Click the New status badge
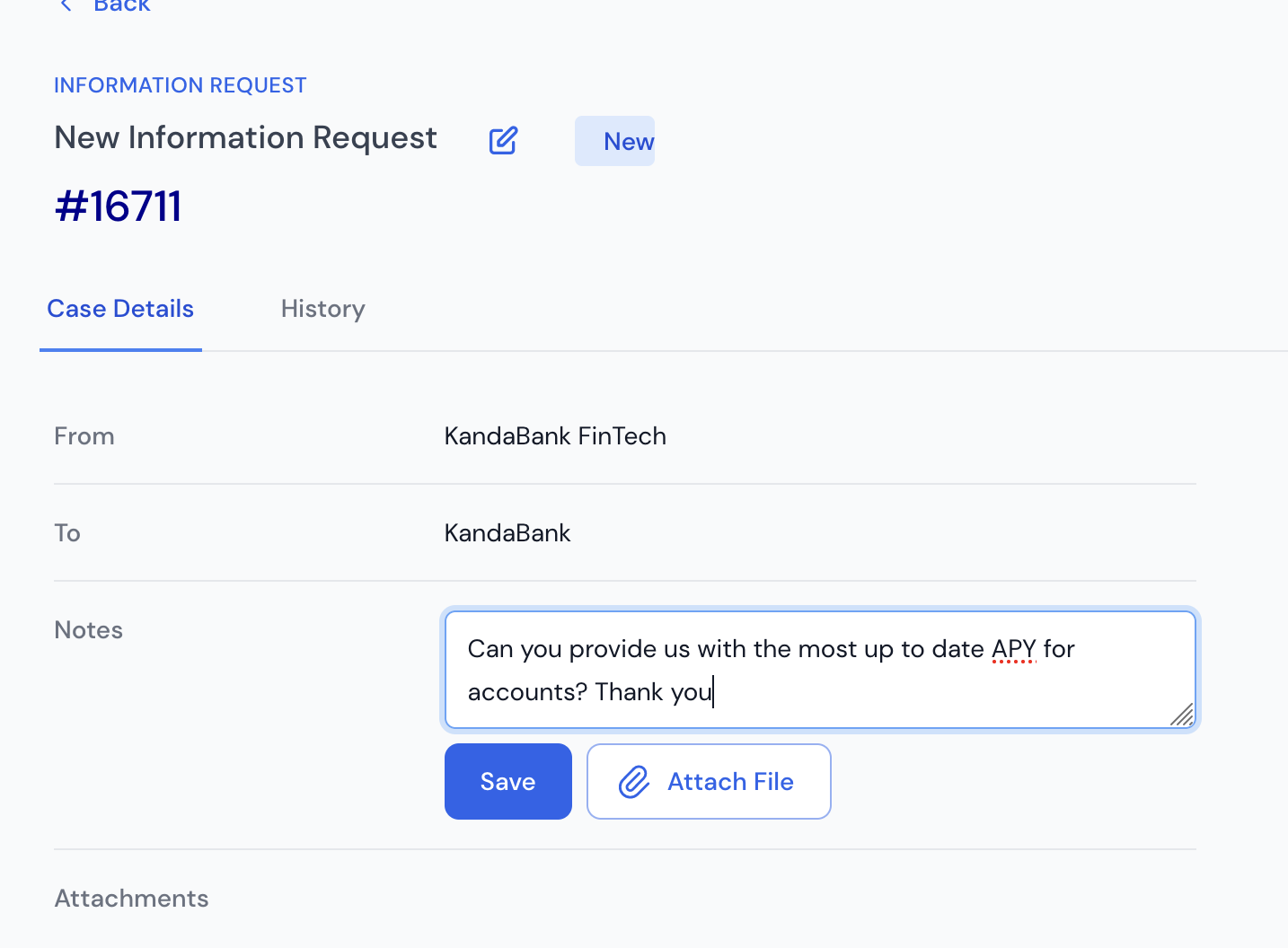 click(615, 141)
